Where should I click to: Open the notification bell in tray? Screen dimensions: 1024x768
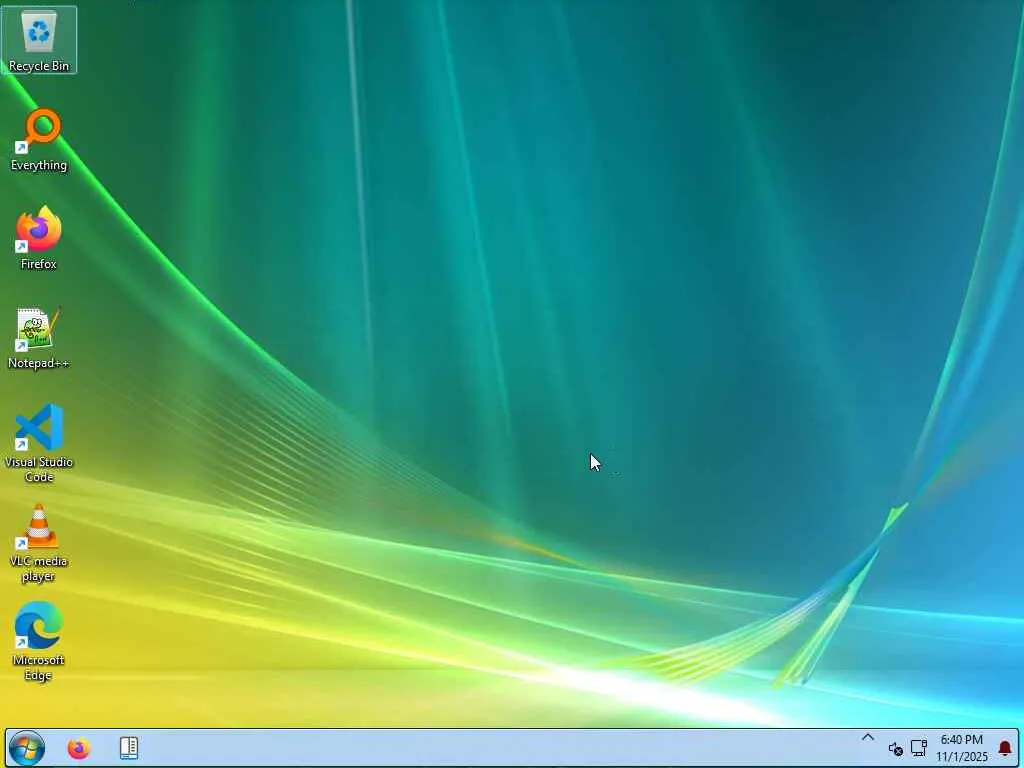point(1005,748)
